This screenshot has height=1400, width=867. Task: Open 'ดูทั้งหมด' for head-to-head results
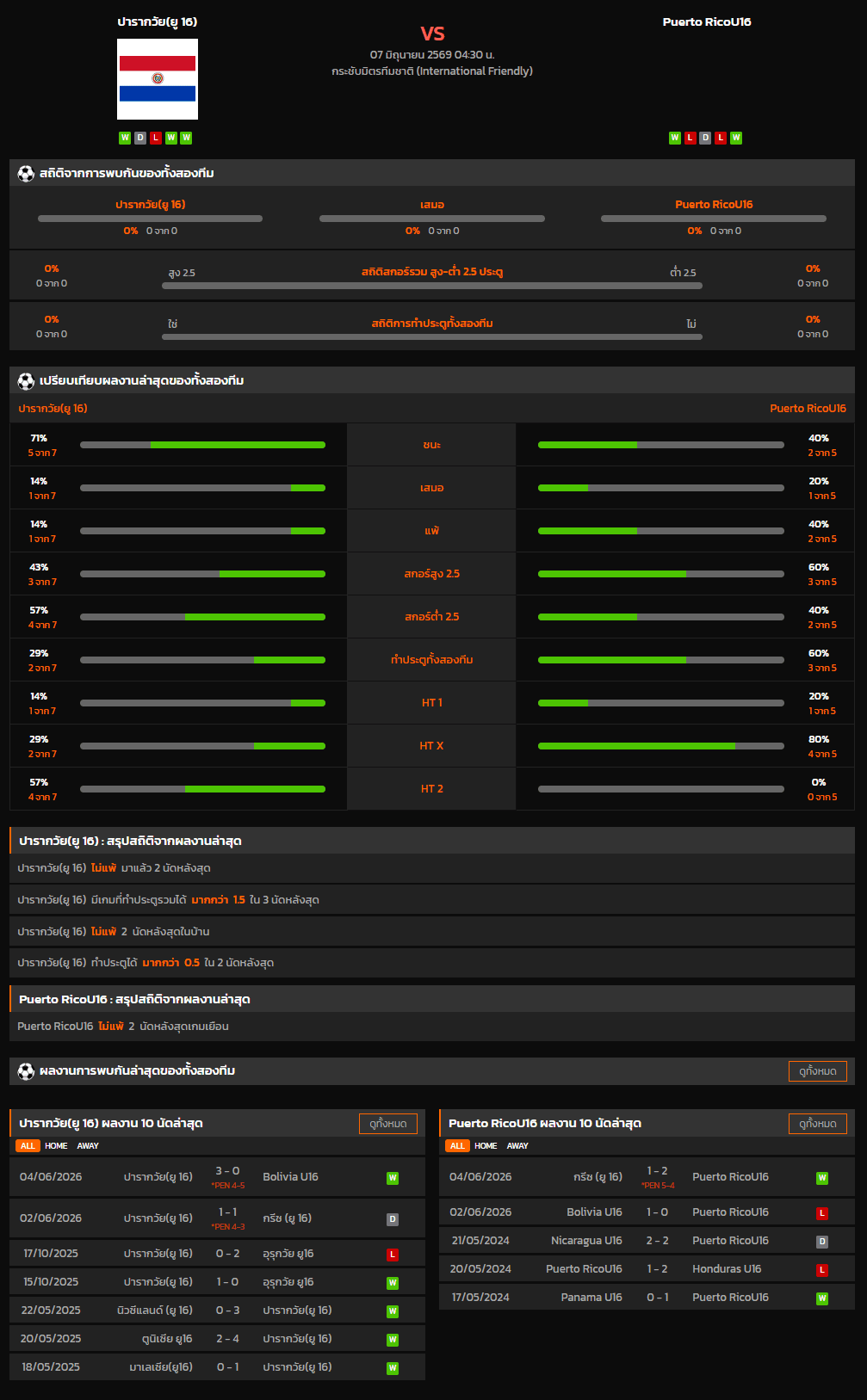818,1071
